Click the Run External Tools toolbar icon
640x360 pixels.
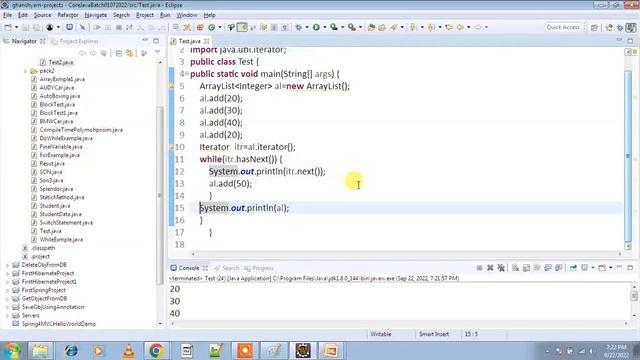point(351,27)
